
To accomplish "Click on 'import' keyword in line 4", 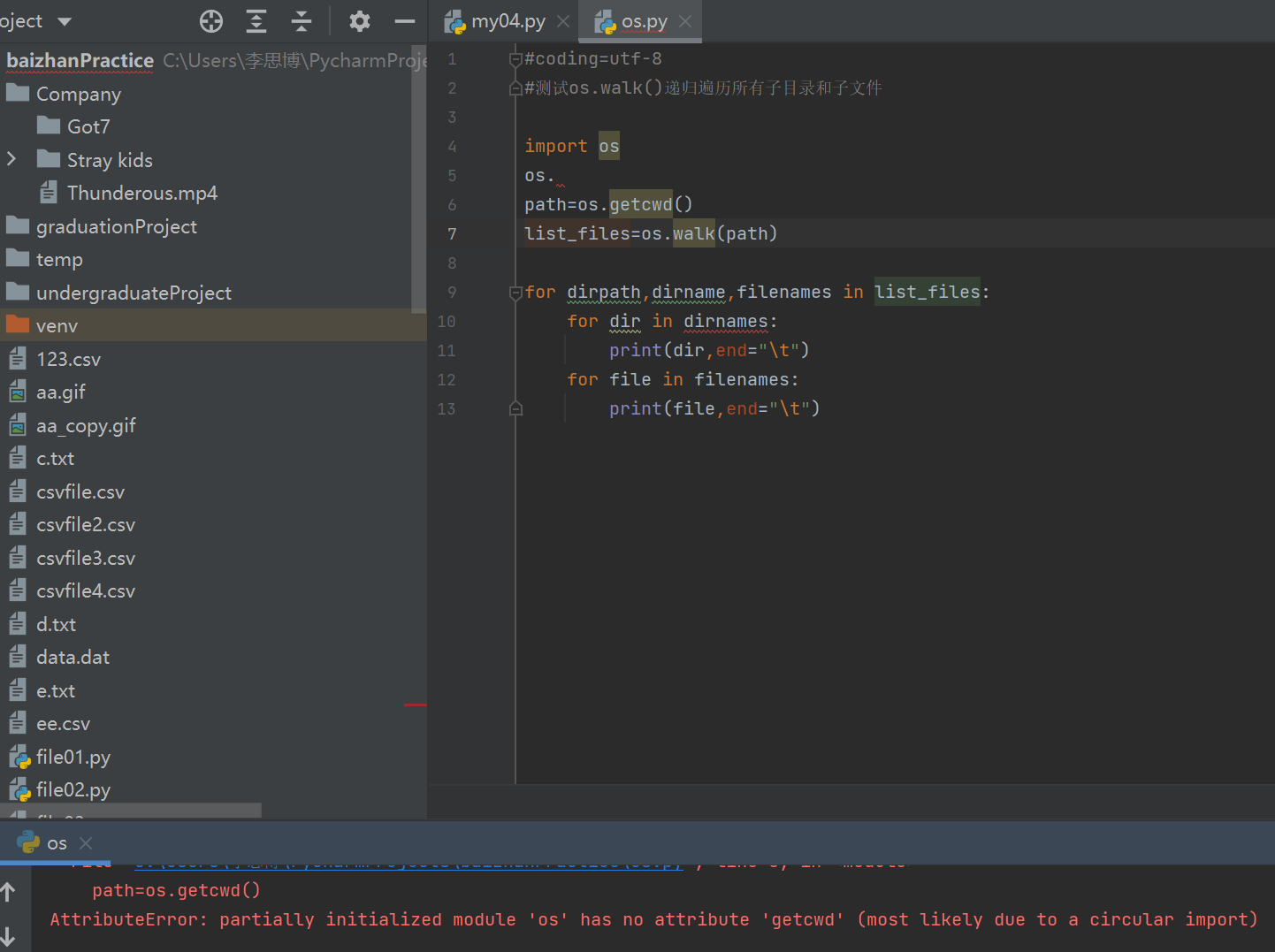I will 556,146.
